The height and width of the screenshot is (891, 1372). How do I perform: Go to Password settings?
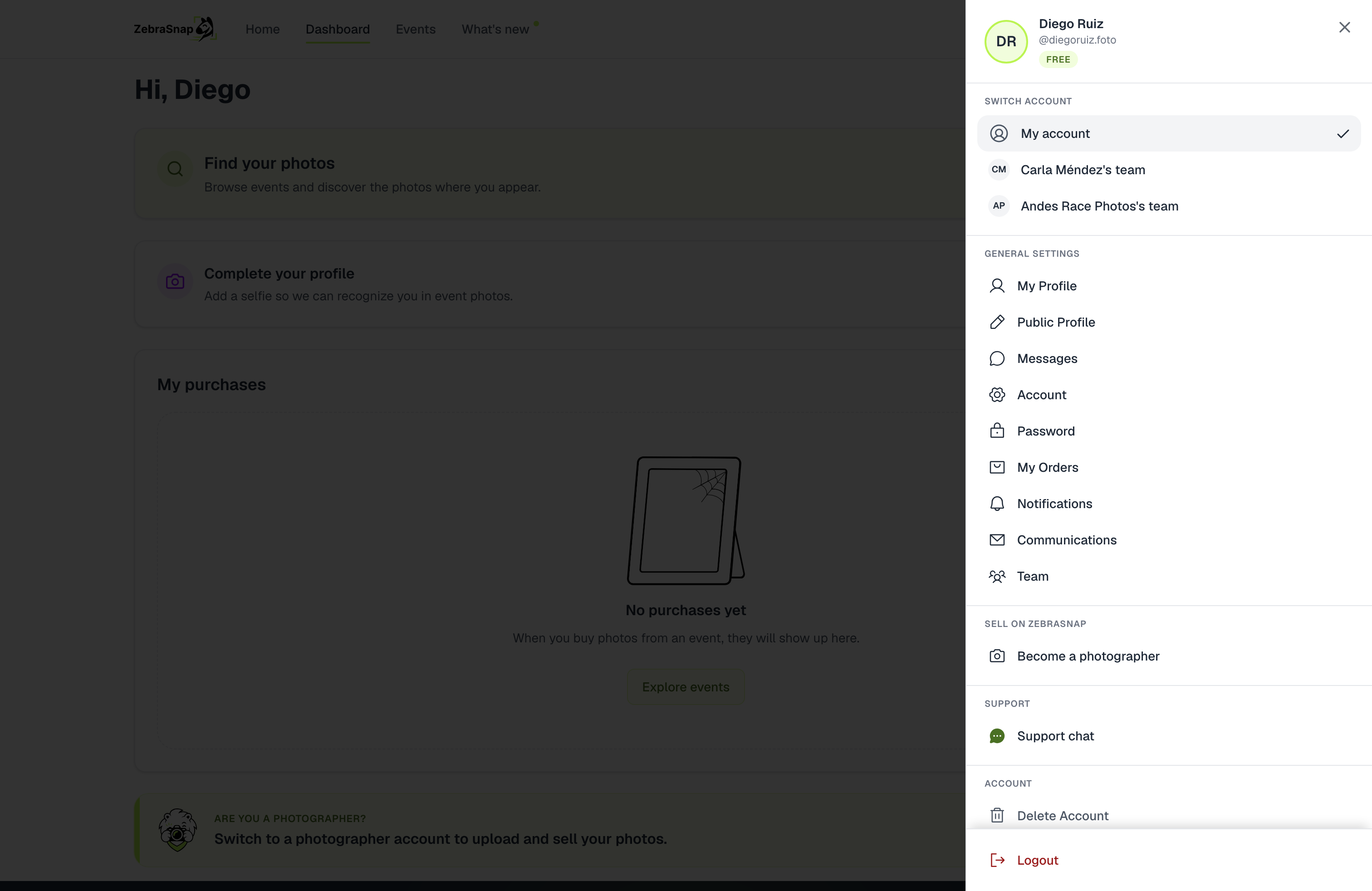point(1169,431)
